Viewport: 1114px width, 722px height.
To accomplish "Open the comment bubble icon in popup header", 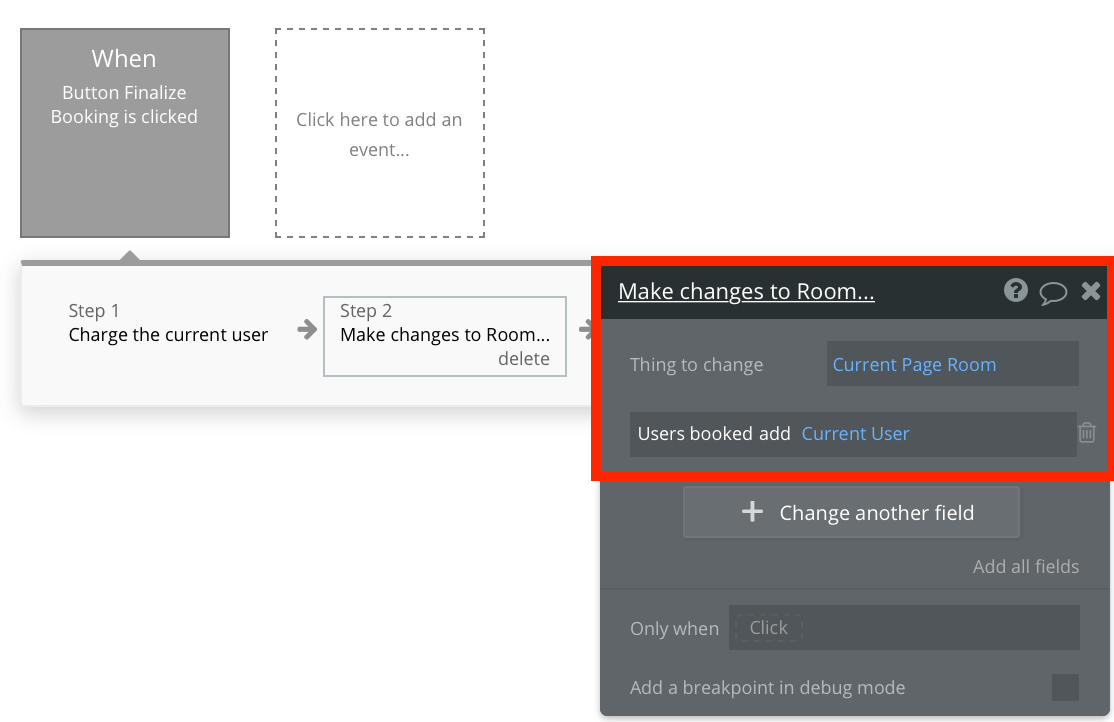I will (x=1053, y=291).
